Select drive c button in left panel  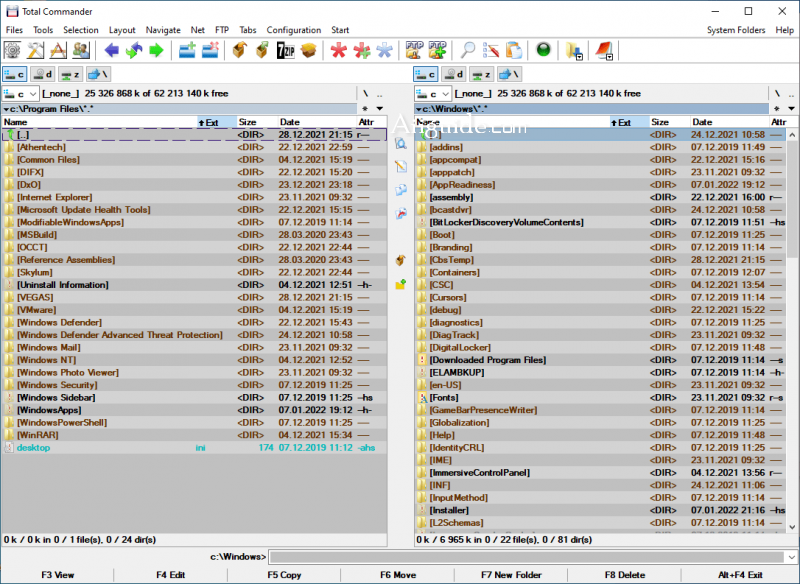(x=14, y=74)
